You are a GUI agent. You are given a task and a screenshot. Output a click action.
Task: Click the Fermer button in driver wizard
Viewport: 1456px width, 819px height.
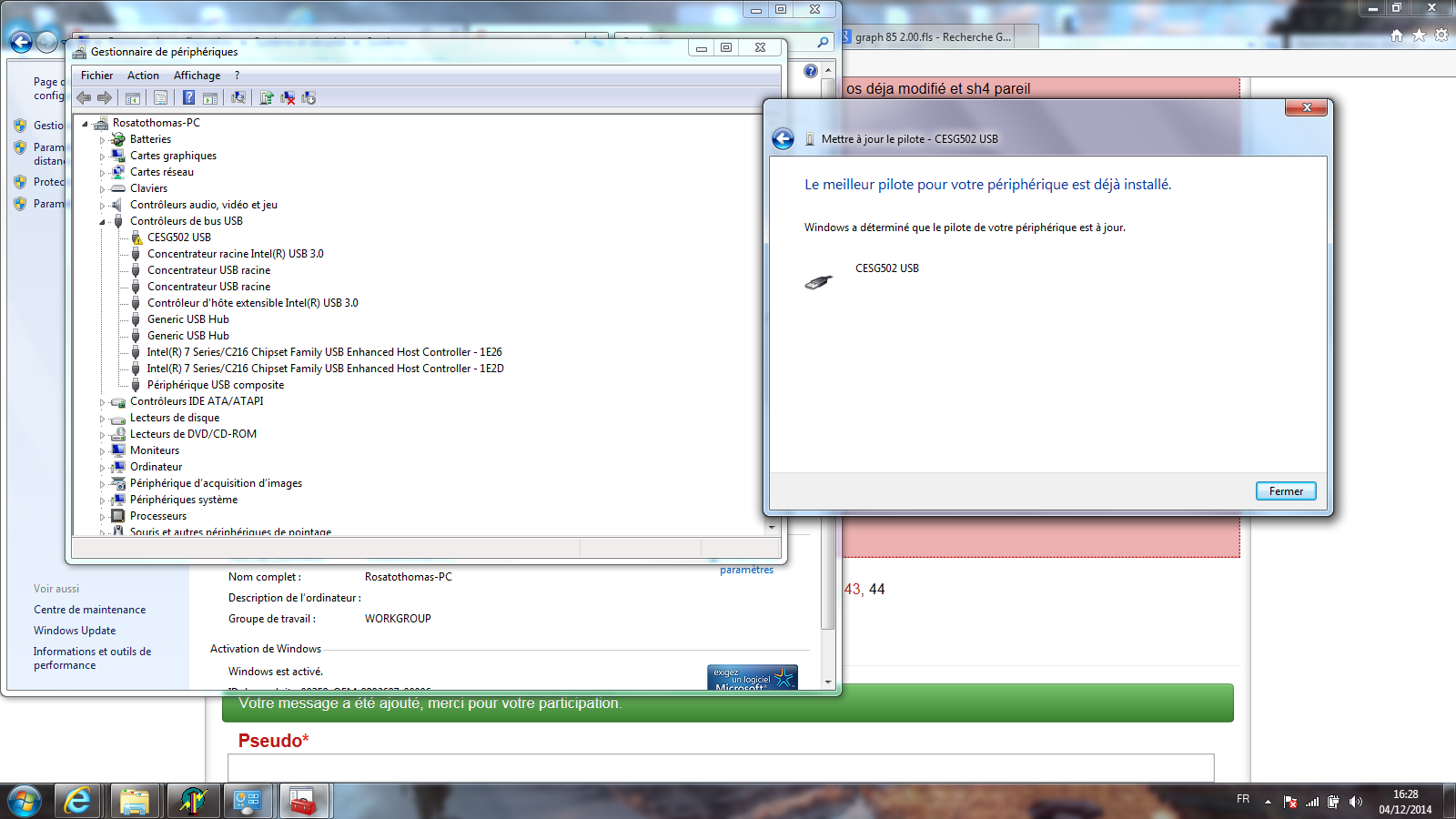pos(1286,491)
